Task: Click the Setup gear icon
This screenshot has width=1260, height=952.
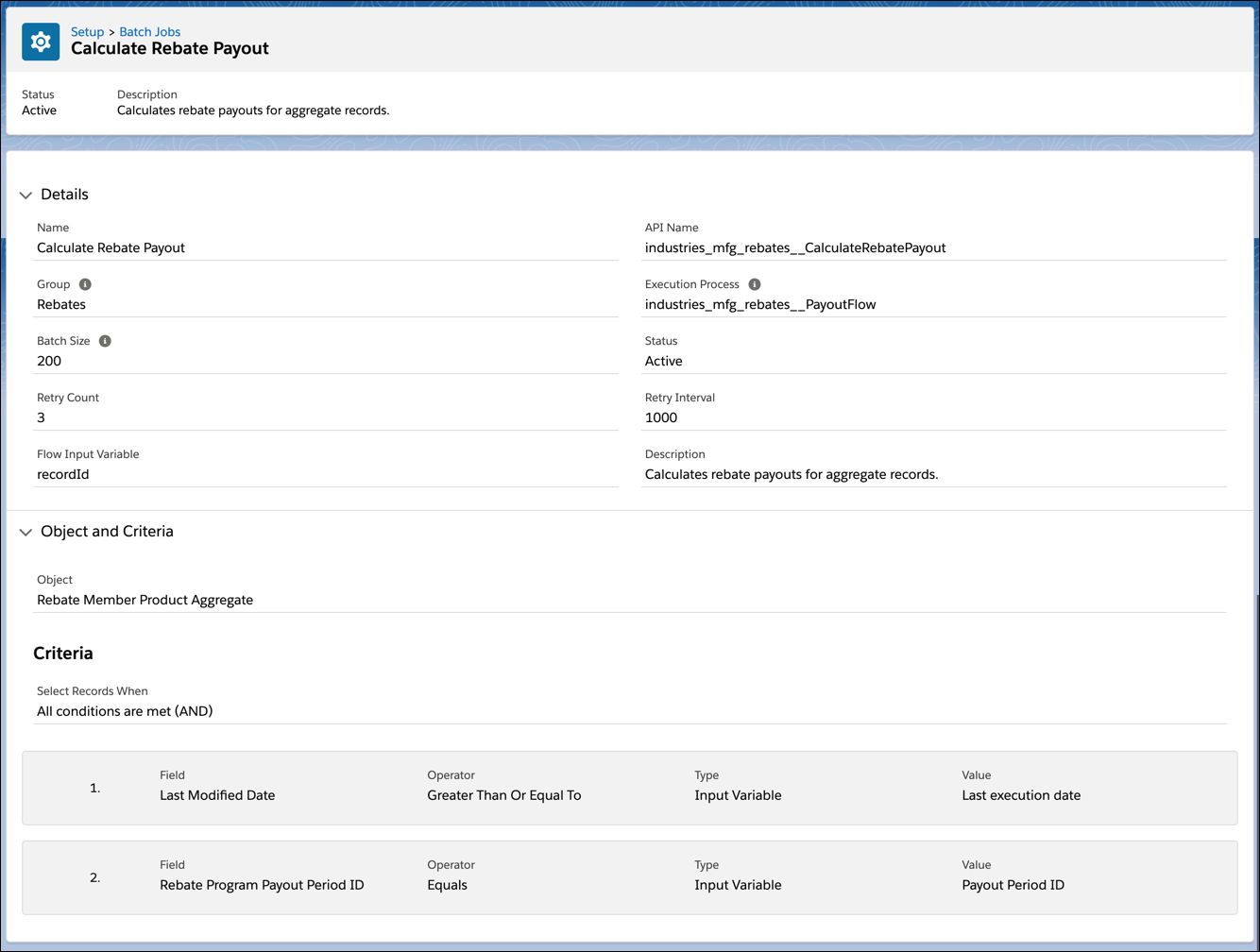Action: coord(41,42)
